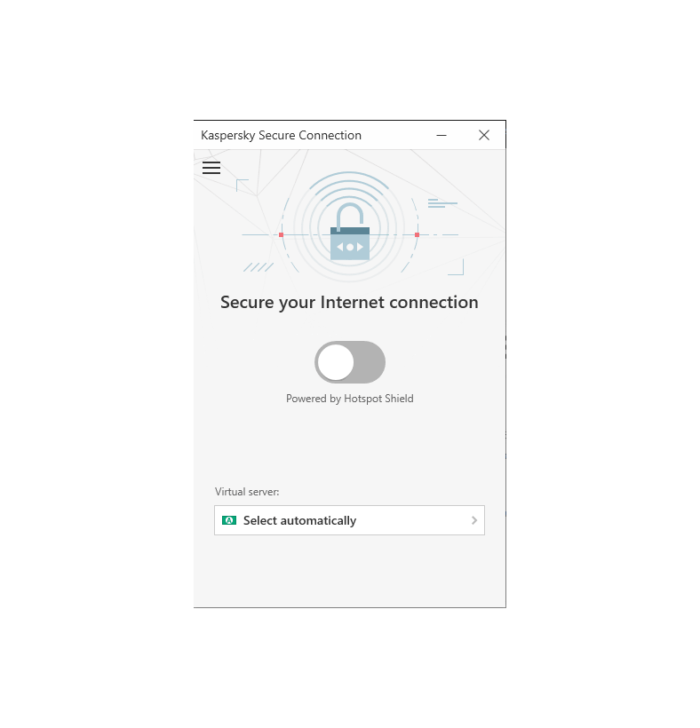
Task: Click the left red dot beside the padlock
Action: [281, 235]
